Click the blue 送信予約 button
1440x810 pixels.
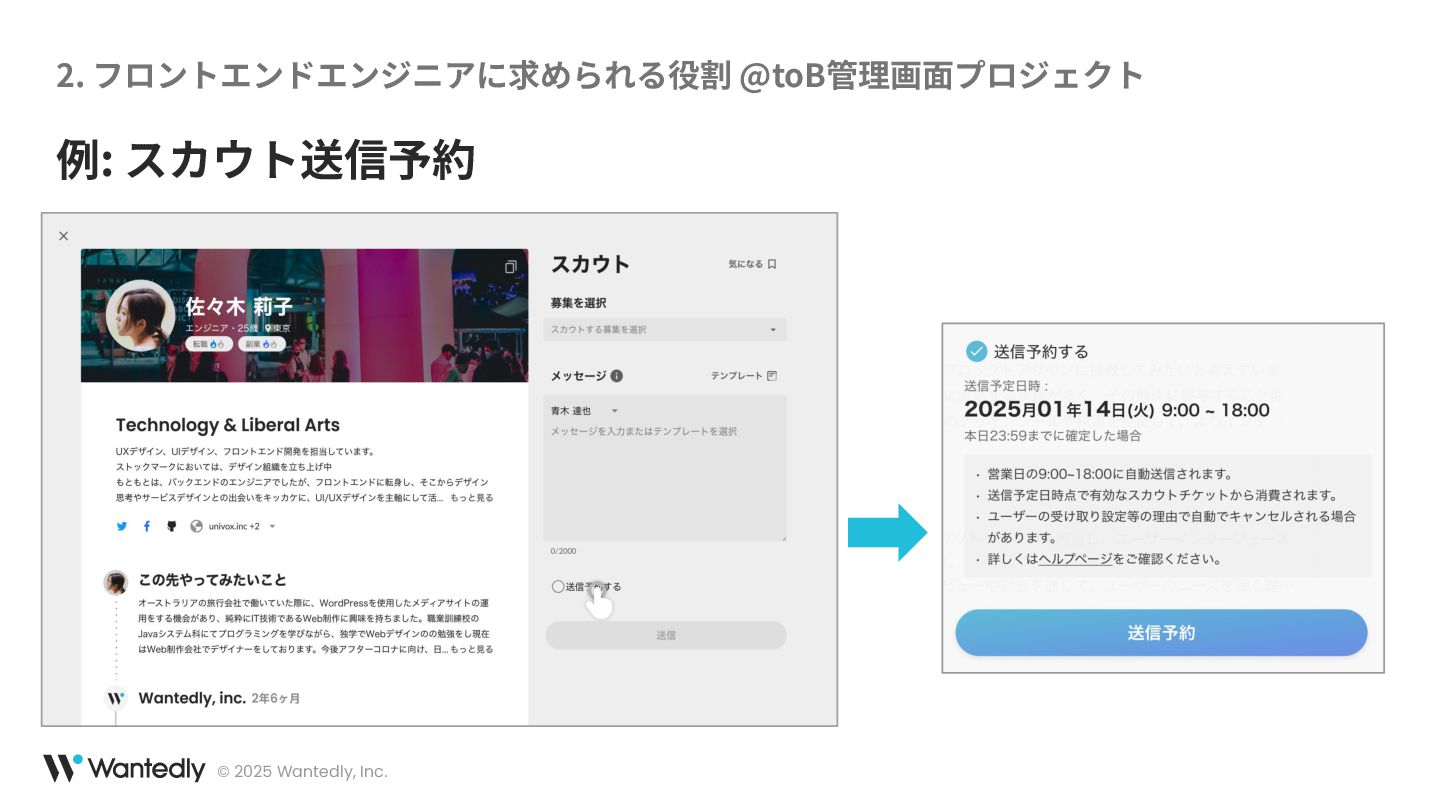point(1161,633)
